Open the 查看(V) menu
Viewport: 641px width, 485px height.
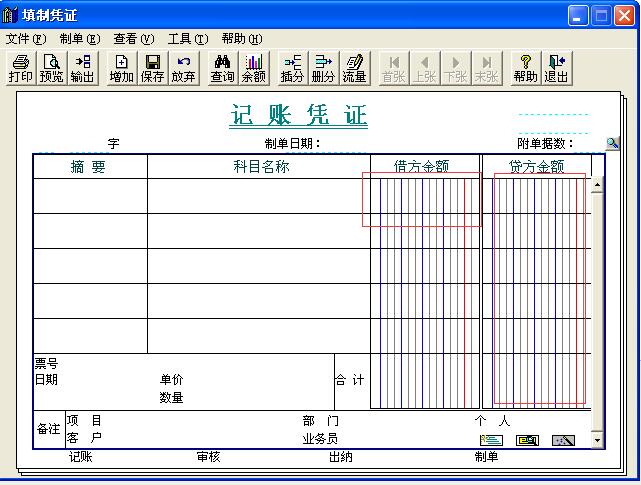134,39
